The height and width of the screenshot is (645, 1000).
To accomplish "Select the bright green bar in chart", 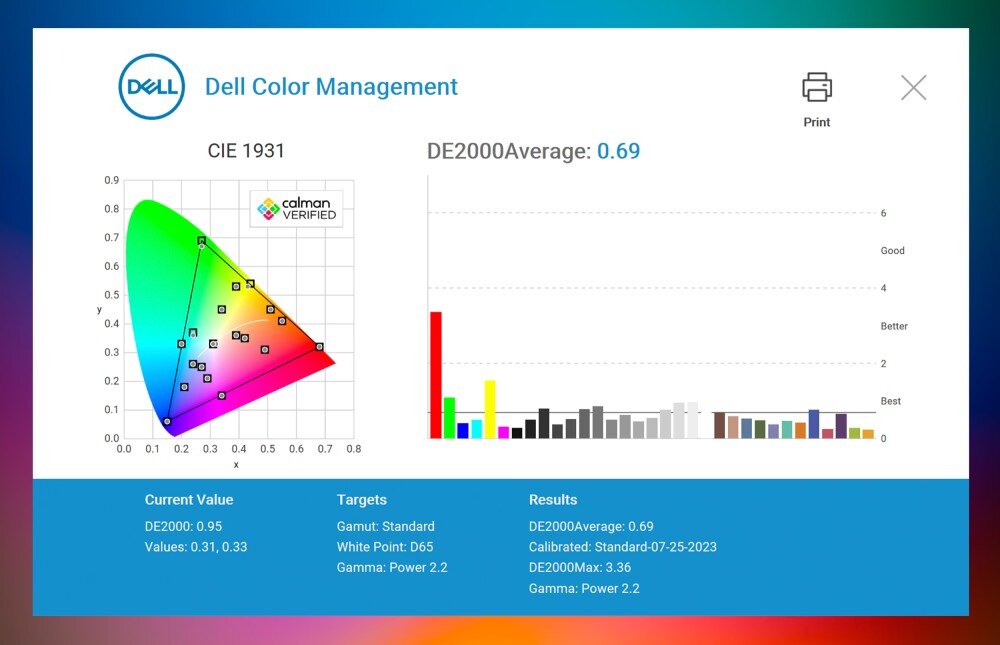I will click(450, 418).
